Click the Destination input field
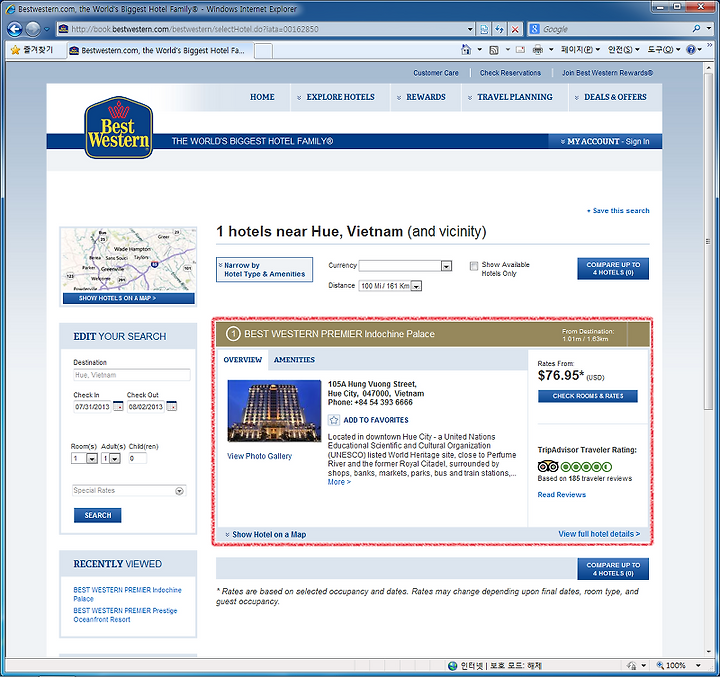 [131, 375]
